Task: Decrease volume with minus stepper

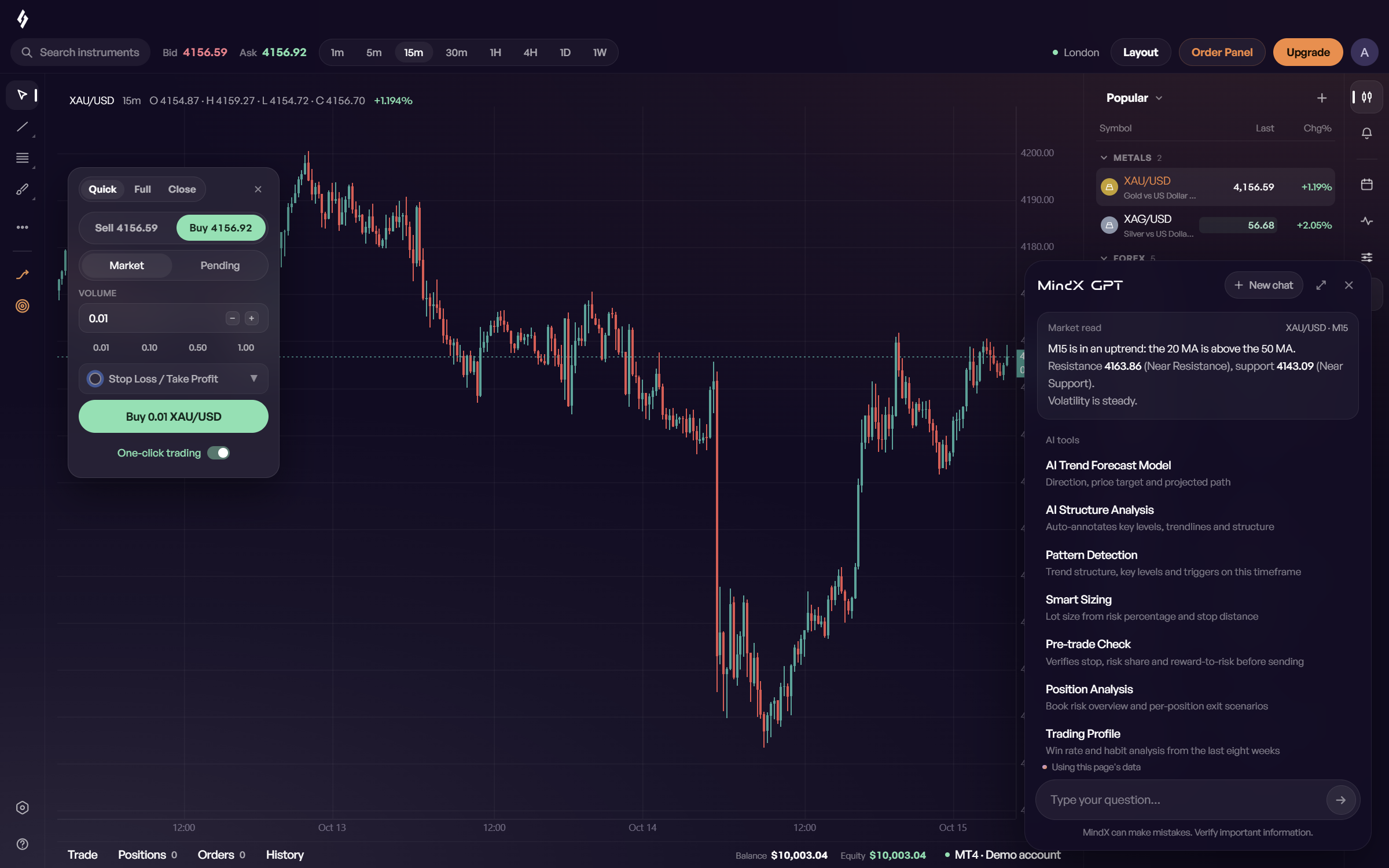Action: 232,318
